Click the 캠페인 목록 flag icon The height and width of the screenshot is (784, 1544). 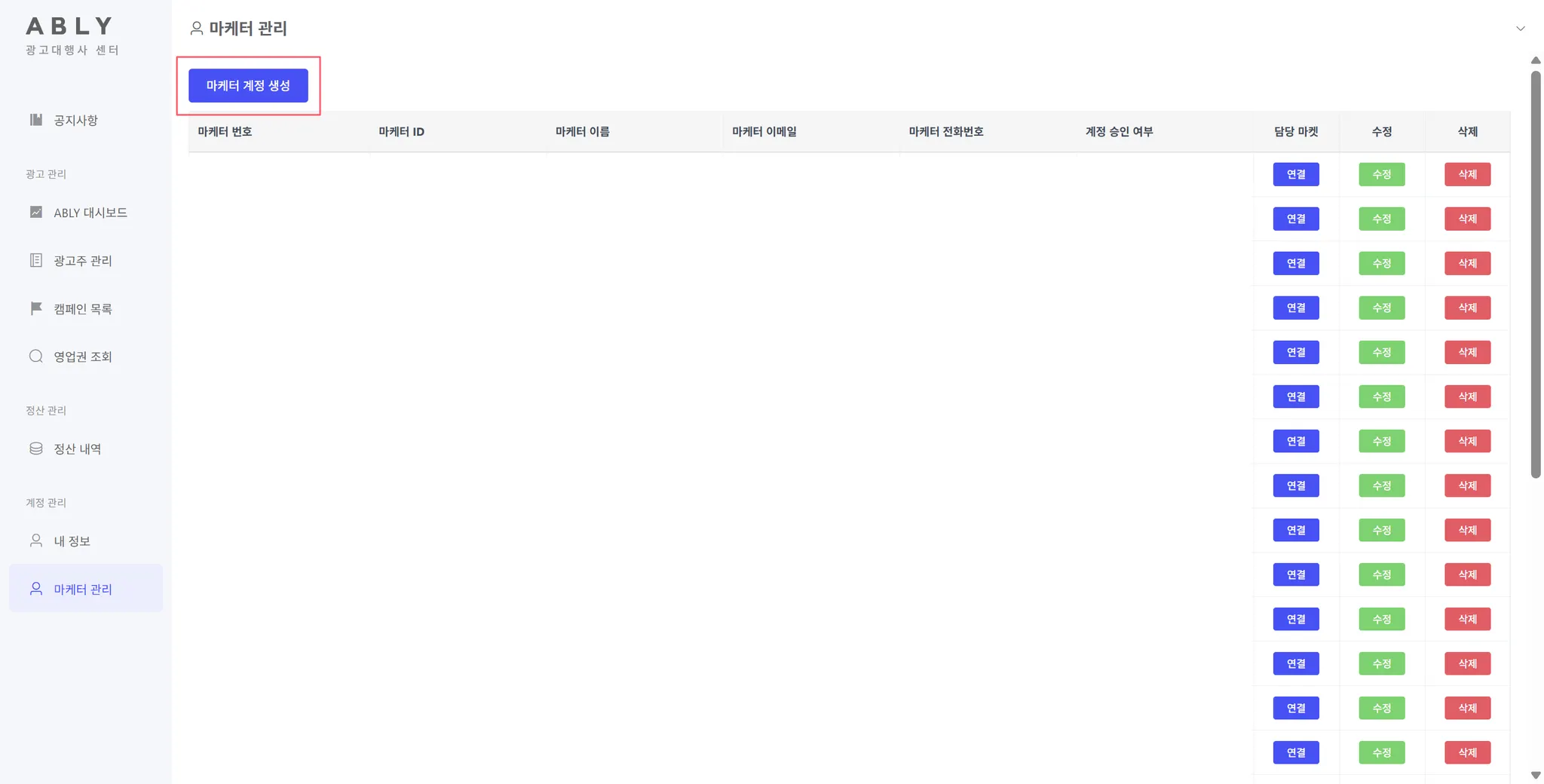[35, 308]
